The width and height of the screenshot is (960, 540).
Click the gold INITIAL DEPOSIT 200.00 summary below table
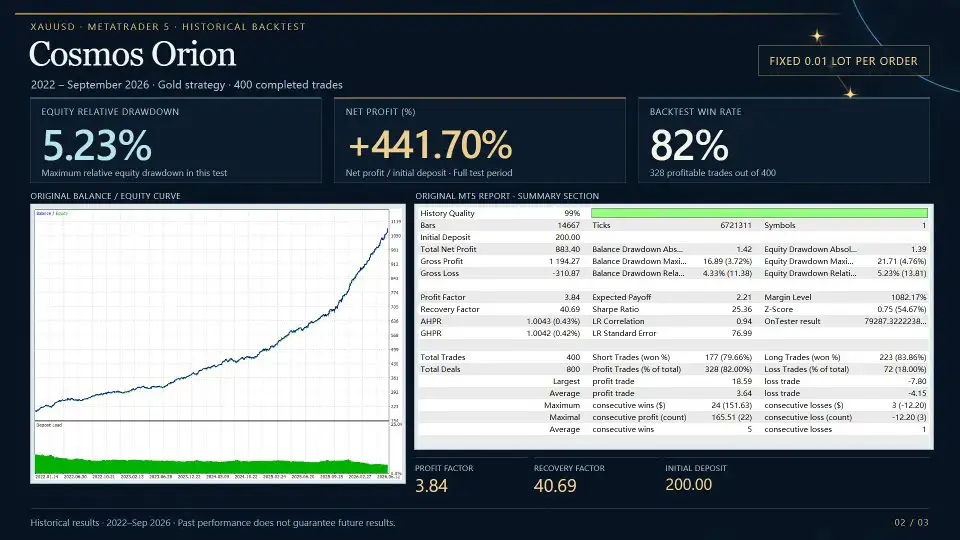click(x=696, y=478)
